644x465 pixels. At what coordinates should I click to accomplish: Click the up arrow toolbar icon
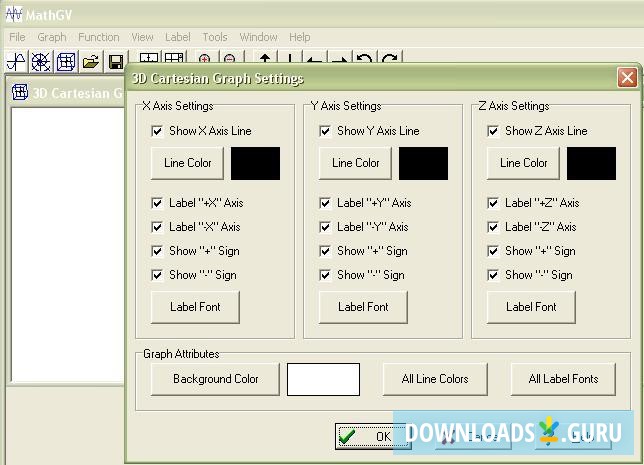[x=265, y=58]
